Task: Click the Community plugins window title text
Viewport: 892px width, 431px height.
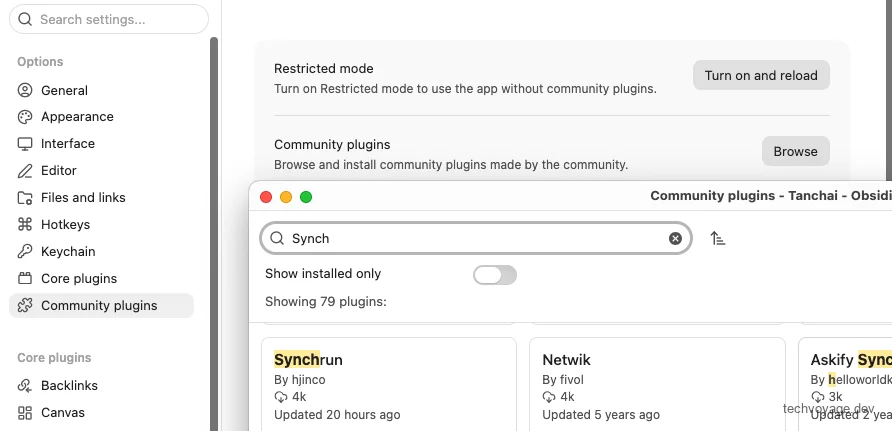Action: [x=771, y=196]
